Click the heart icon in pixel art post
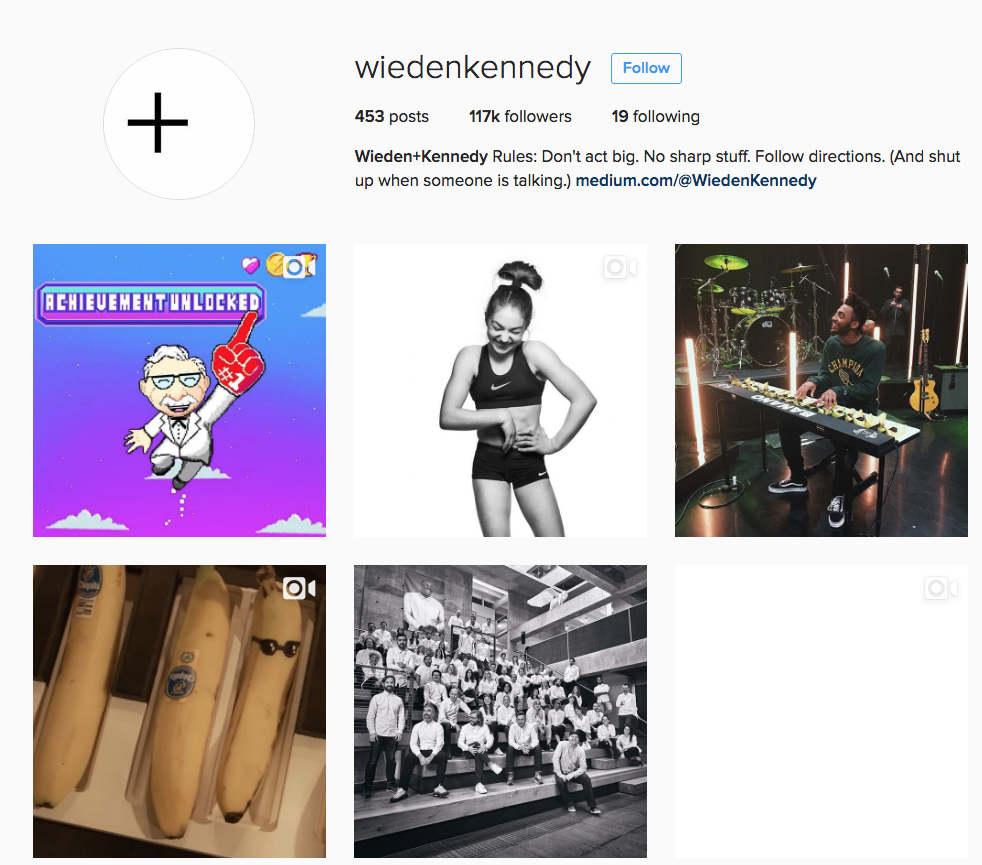This screenshot has height=865, width=982. (x=251, y=266)
